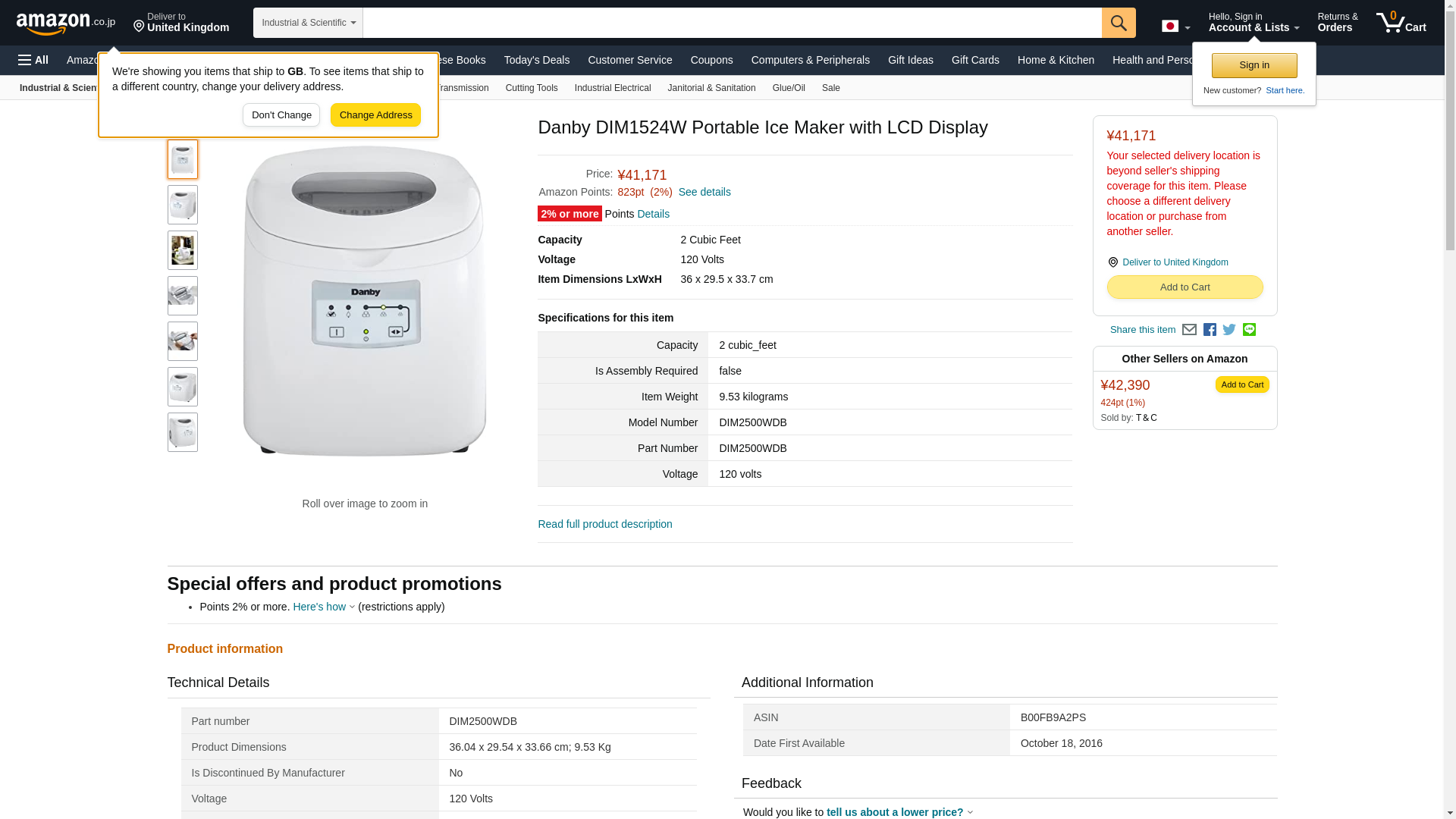The height and width of the screenshot is (819, 1456).
Task: Expand the Account & Lists menu
Action: coord(1254,22)
